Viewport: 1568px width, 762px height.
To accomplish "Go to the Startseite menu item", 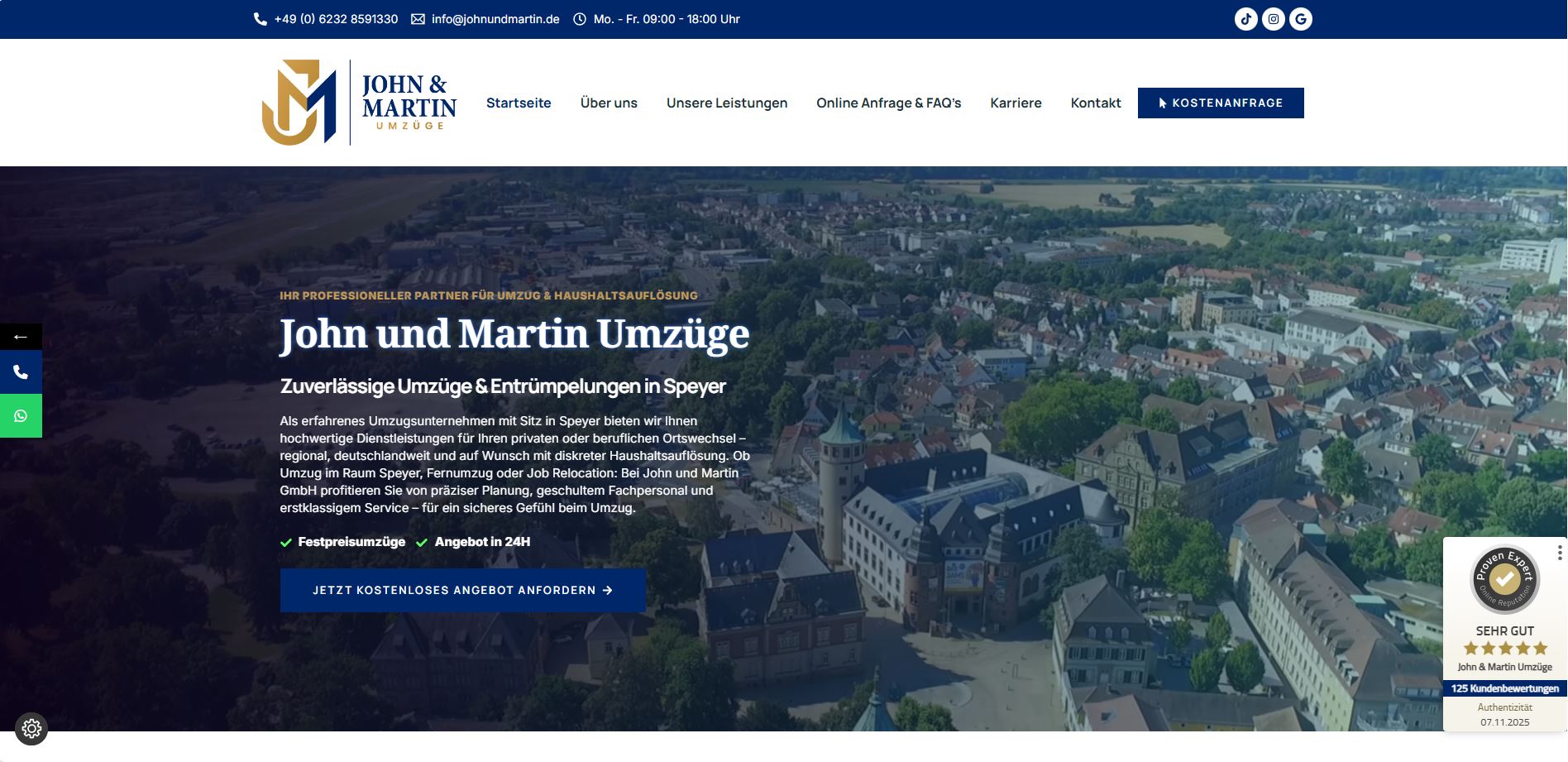I will point(519,103).
